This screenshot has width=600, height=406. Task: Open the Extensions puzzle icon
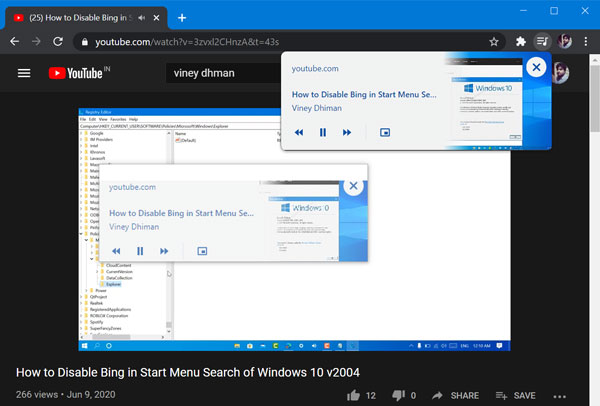pyautogui.click(x=521, y=41)
